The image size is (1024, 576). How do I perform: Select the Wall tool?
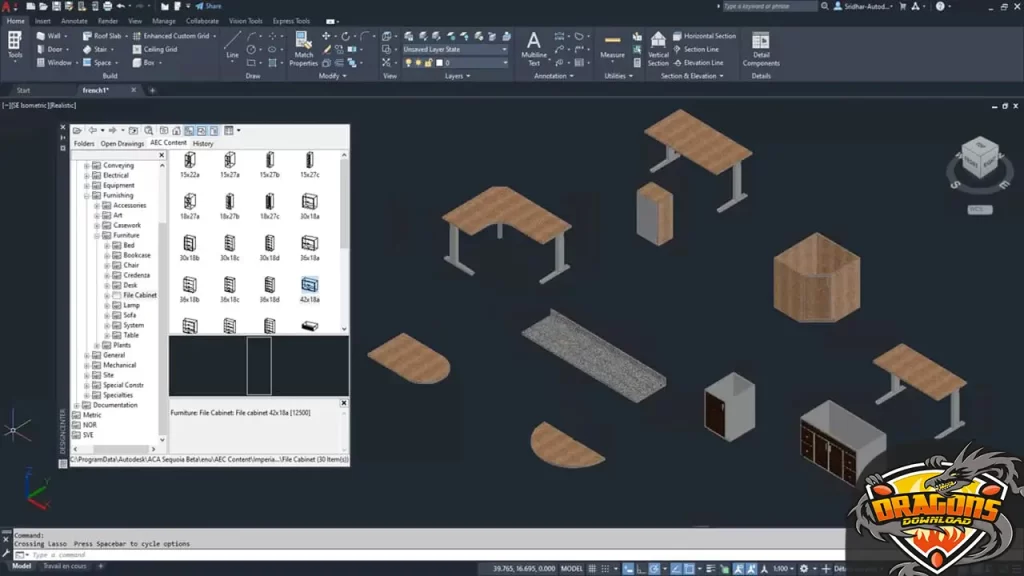pos(50,36)
